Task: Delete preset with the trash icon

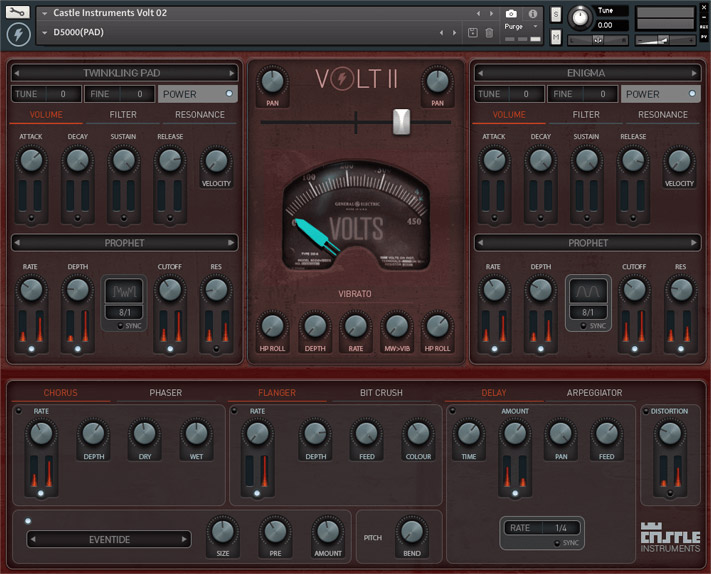Action: tap(489, 33)
